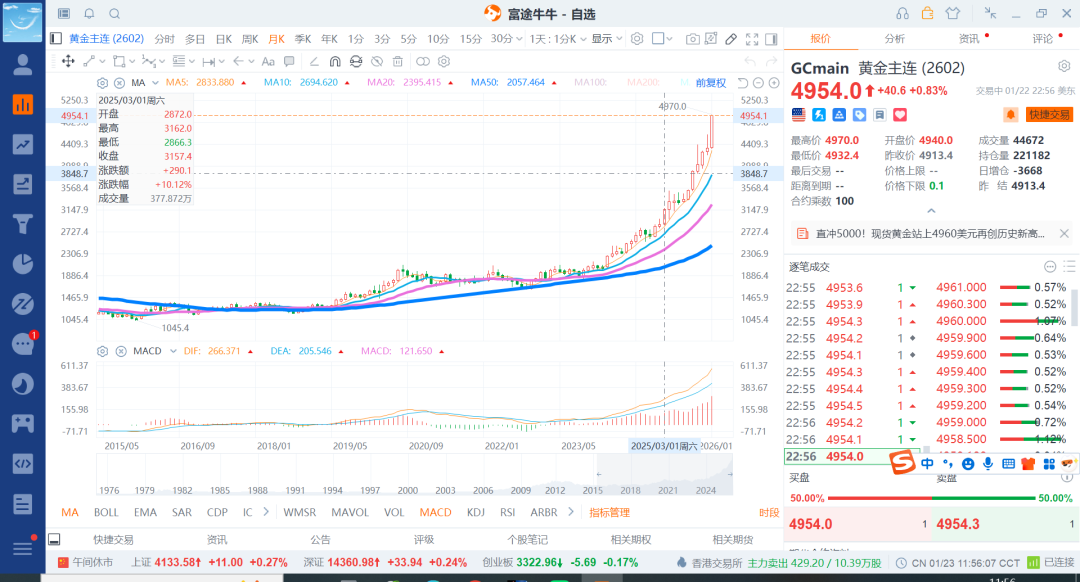1080x582 pixels.
Task: Toggle right quote panel visibility icon
Action: 771,39
